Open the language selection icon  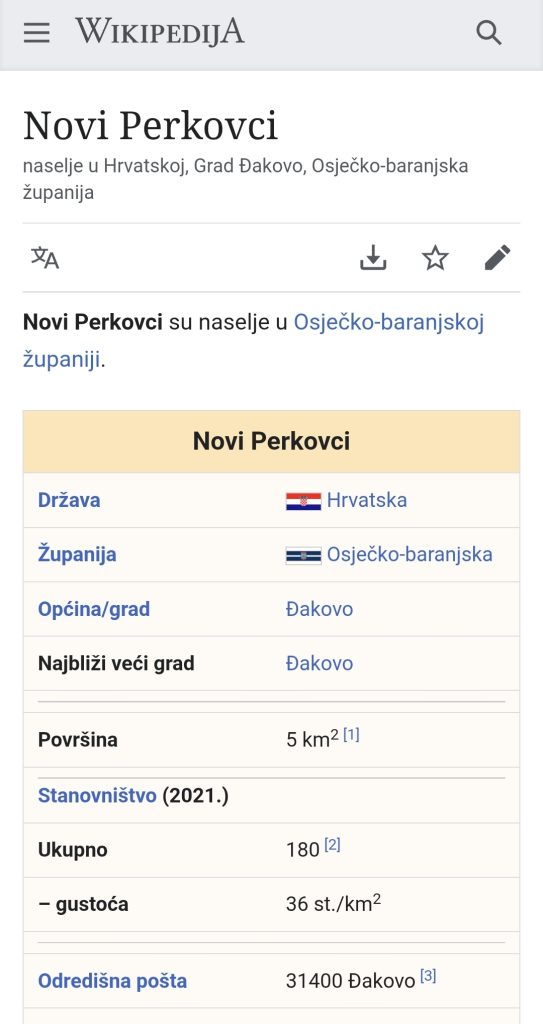45,258
